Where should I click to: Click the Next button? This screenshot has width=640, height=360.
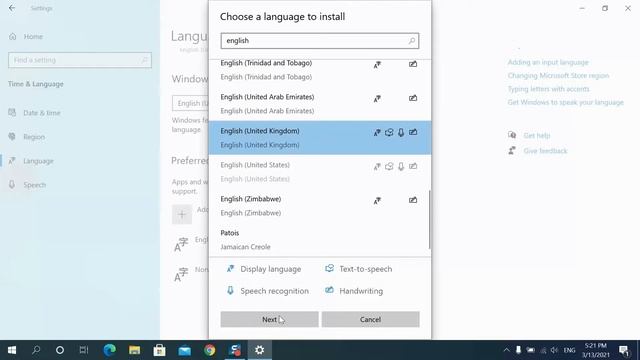[x=269, y=319]
